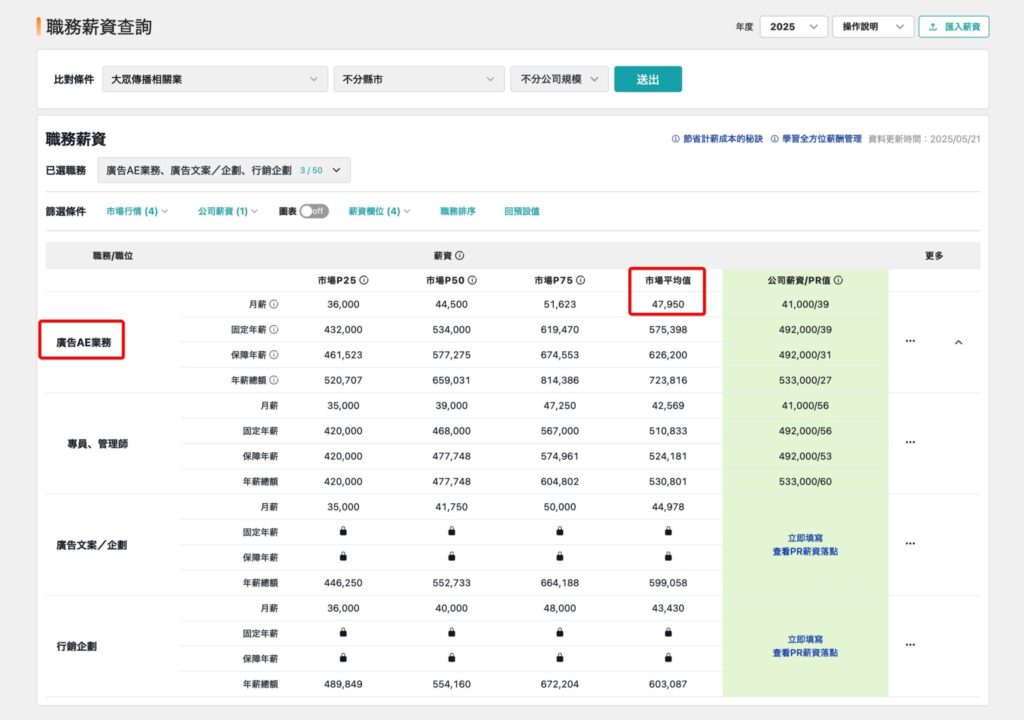Click 查看PR薪資落點 link for 行銷企劃
Screen dimensions: 1024x720
pos(805,653)
